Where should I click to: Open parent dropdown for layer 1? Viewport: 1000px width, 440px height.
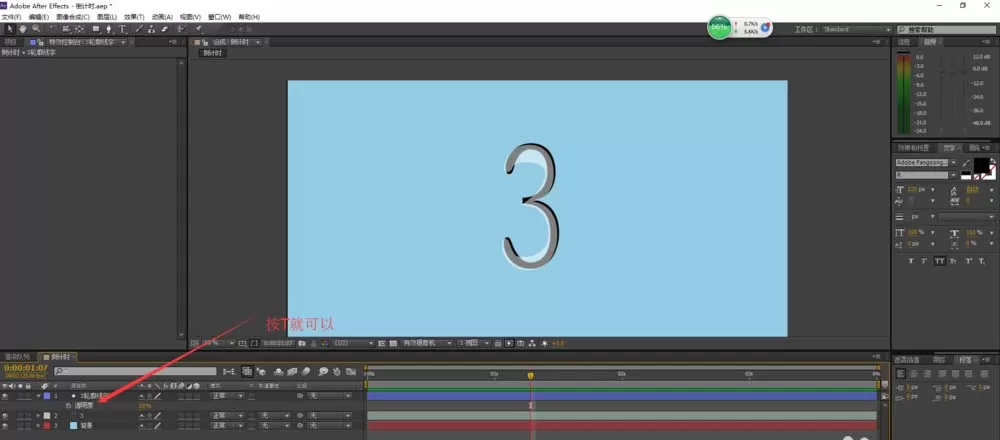[330, 396]
